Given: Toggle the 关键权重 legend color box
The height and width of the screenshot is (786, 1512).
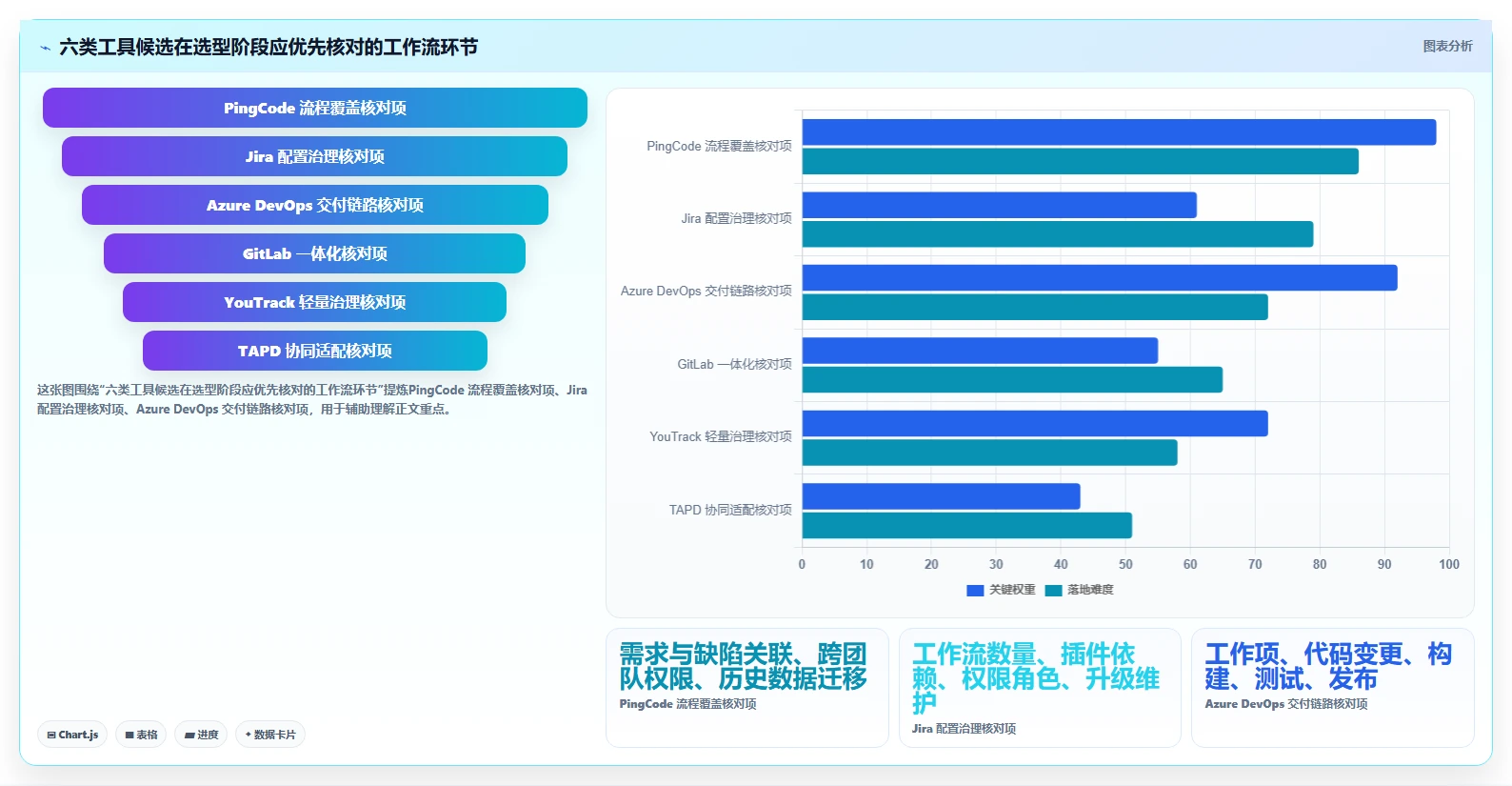Looking at the screenshot, I should (975, 590).
